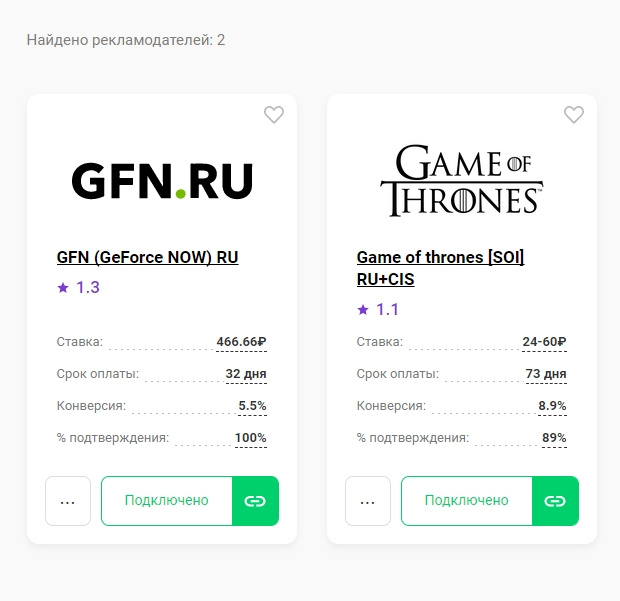Click the 1.3 star rating on GFN
Image resolution: width=620 pixels, height=601 pixels.
pos(79,288)
